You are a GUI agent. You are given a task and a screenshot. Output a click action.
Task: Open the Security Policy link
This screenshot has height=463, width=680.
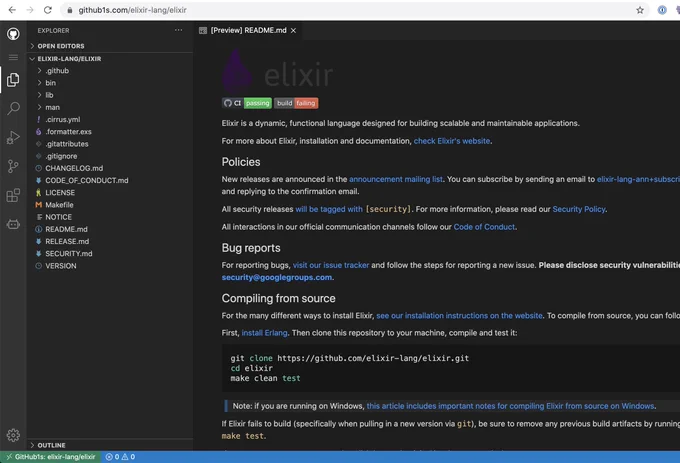click(x=579, y=209)
